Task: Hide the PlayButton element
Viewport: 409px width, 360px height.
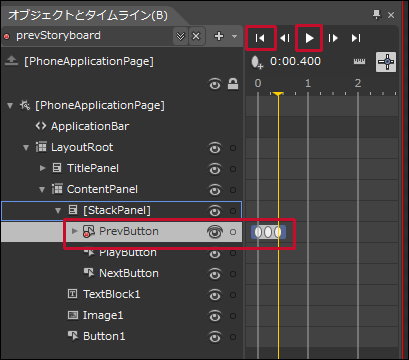Action: (x=215, y=253)
